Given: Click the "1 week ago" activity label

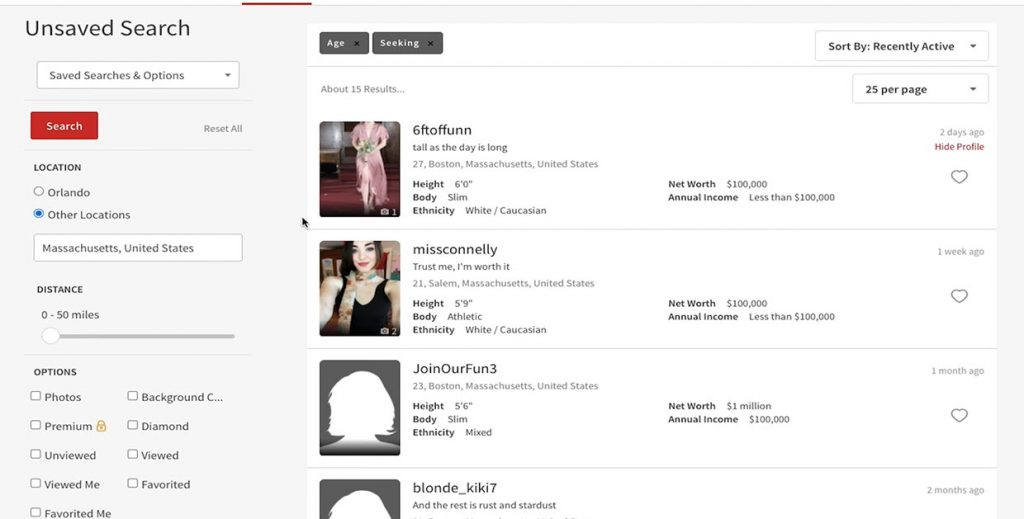Looking at the screenshot, I should tap(960, 251).
